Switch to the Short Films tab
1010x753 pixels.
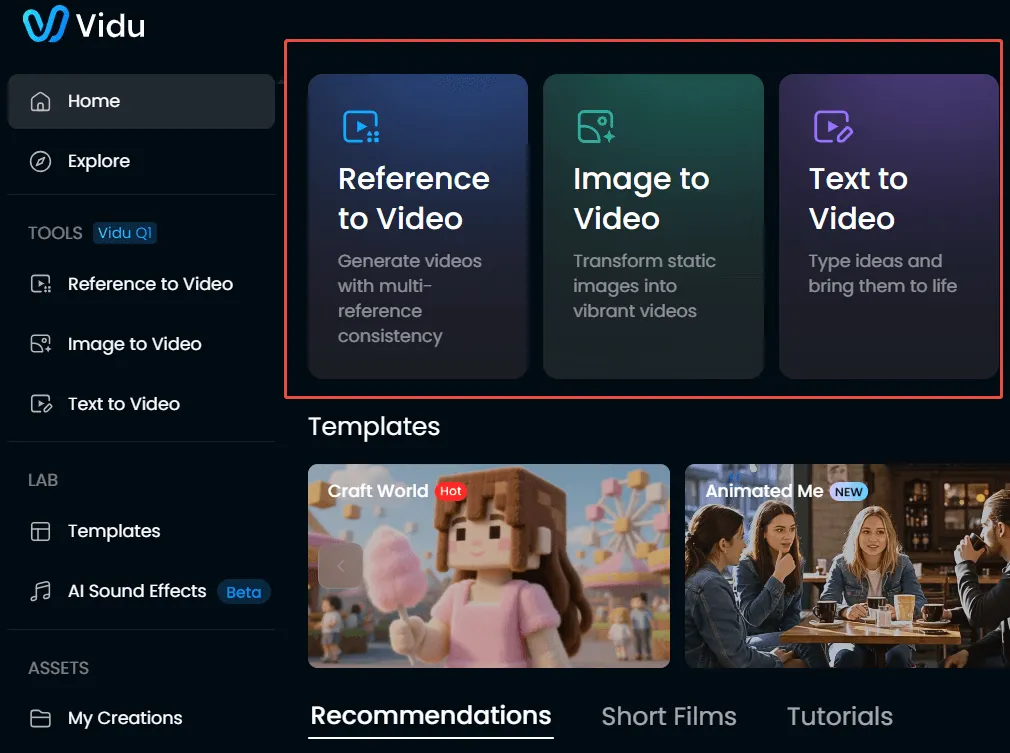pyautogui.click(x=668, y=716)
